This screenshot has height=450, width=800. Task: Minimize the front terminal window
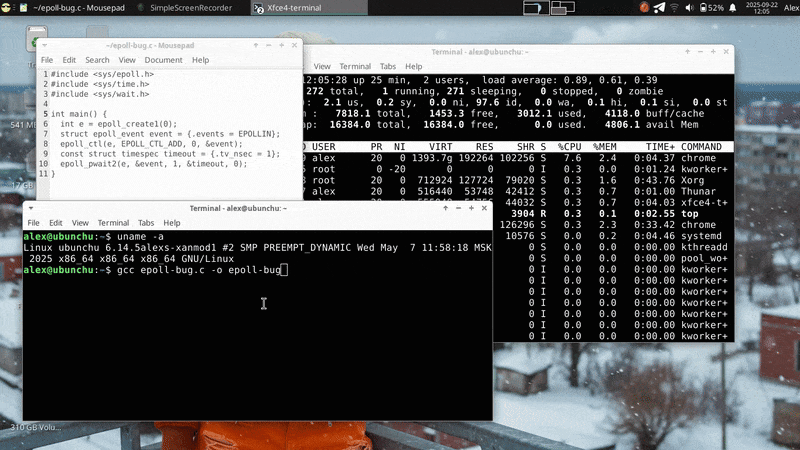[x=458, y=208]
